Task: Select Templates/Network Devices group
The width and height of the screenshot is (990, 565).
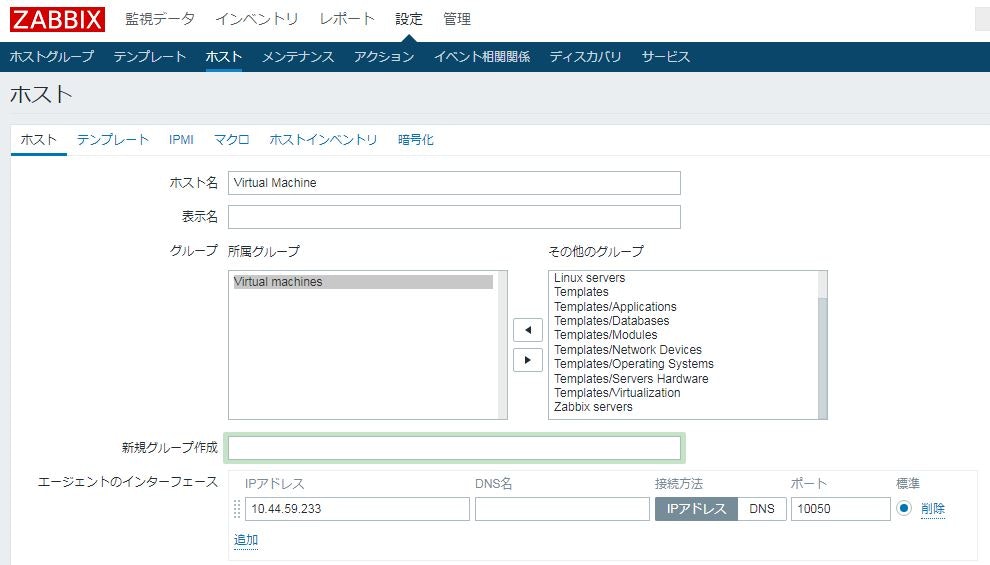Action: point(628,350)
